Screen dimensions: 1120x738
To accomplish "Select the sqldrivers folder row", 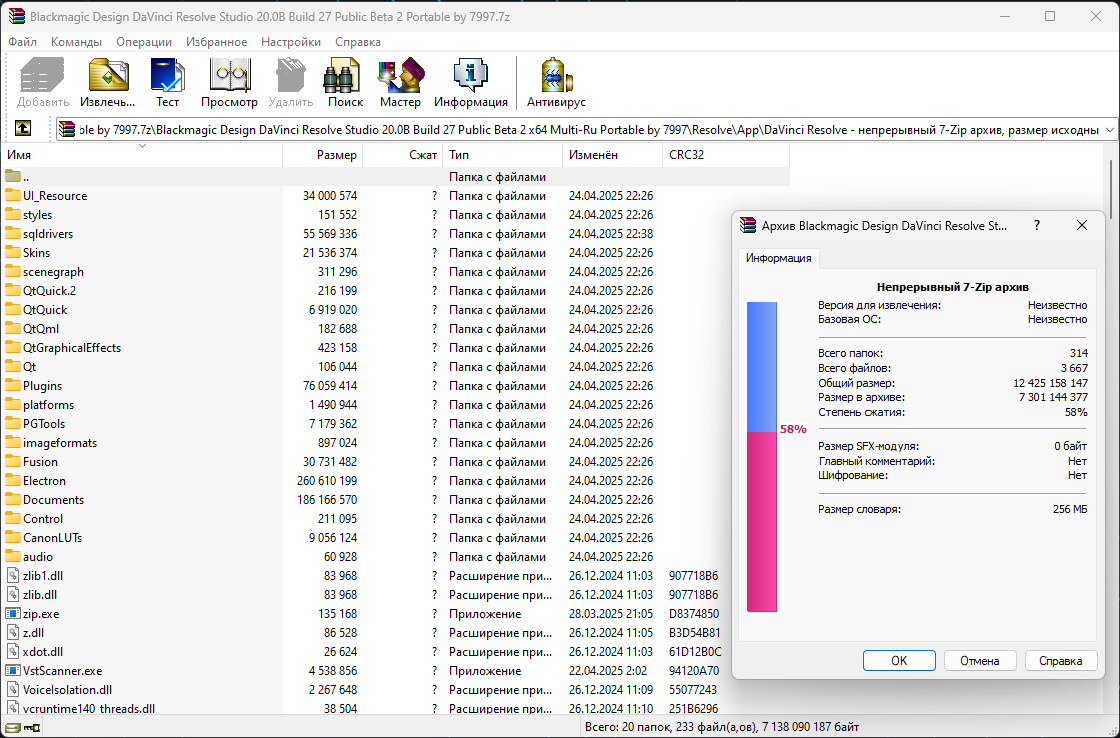I will pyautogui.click(x=394, y=234).
